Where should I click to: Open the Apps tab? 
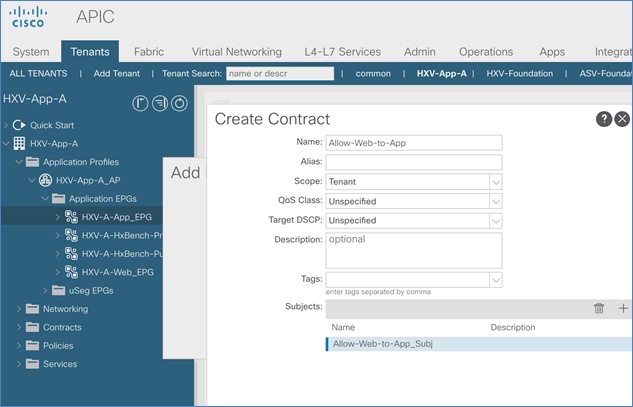552,52
